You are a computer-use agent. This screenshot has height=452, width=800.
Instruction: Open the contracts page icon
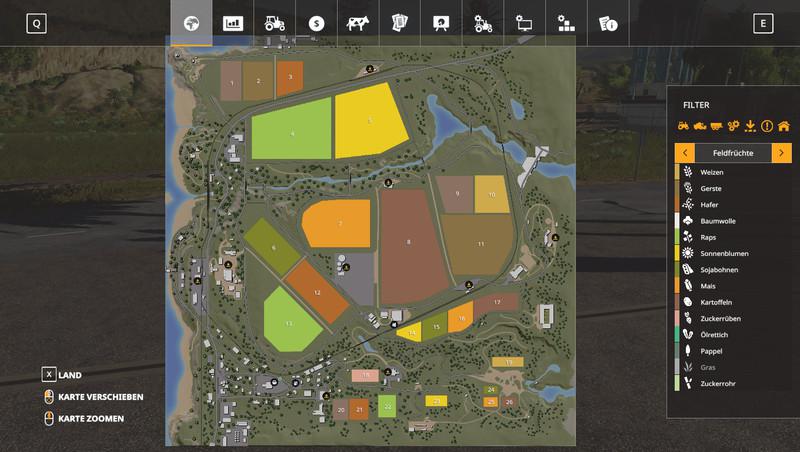[x=398, y=23]
